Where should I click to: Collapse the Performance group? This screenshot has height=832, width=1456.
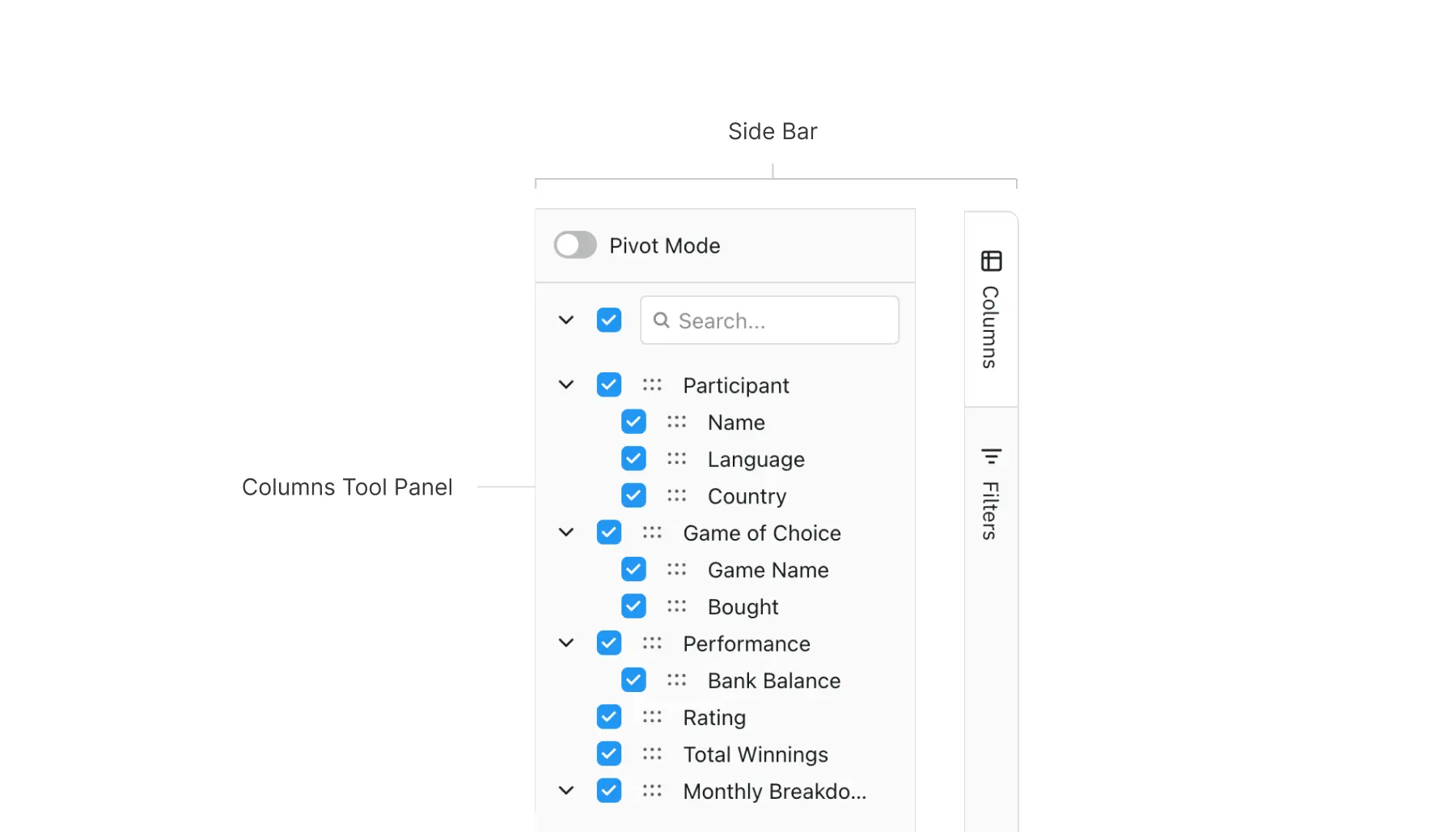[566, 643]
